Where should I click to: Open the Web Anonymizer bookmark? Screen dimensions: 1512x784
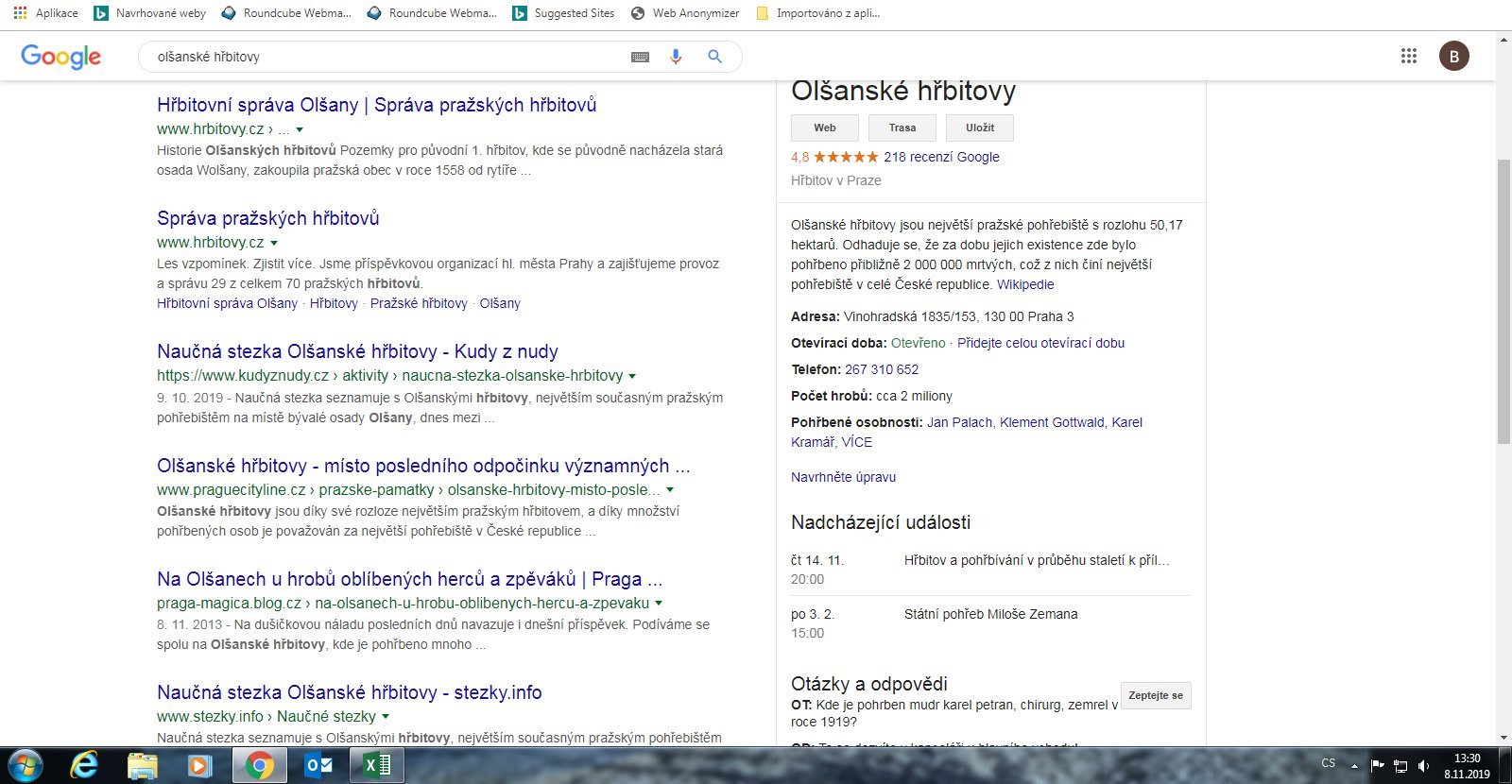coord(685,13)
